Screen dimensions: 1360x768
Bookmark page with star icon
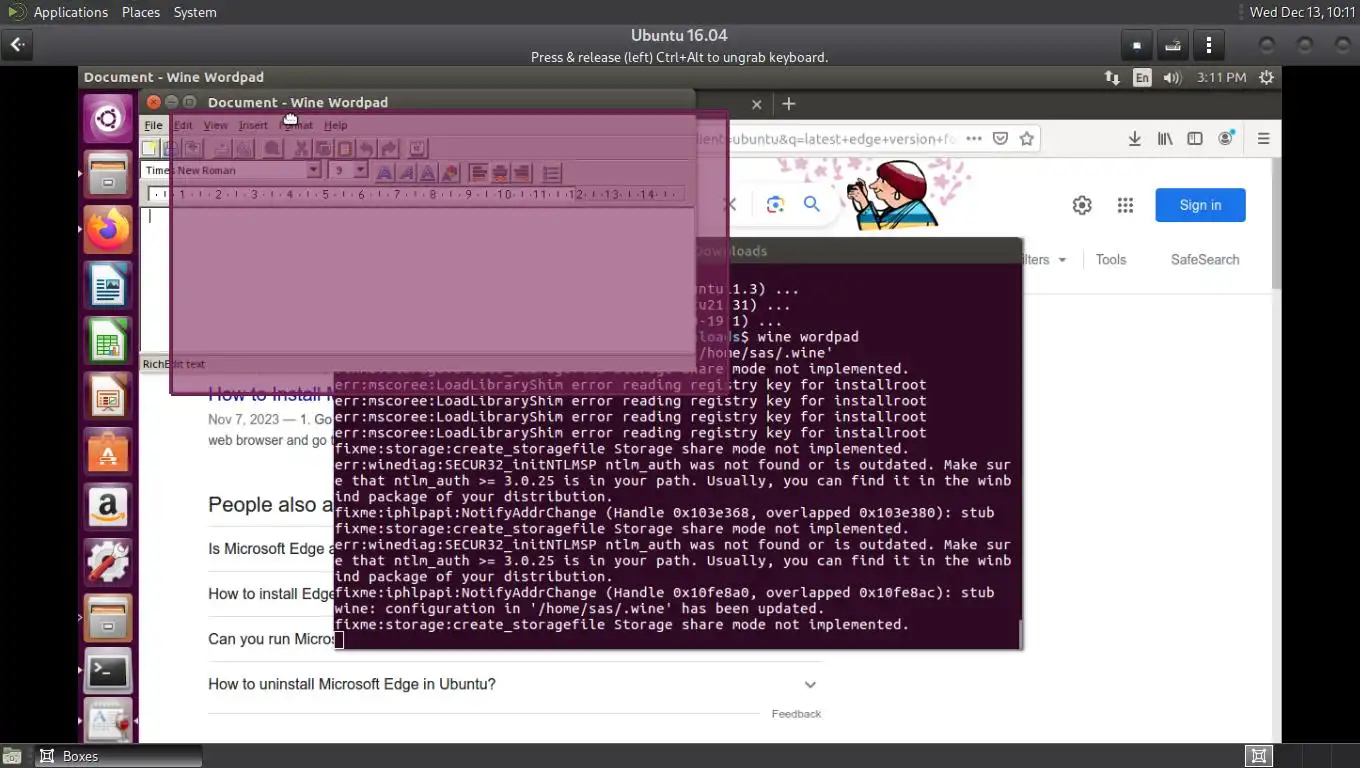click(x=1026, y=139)
